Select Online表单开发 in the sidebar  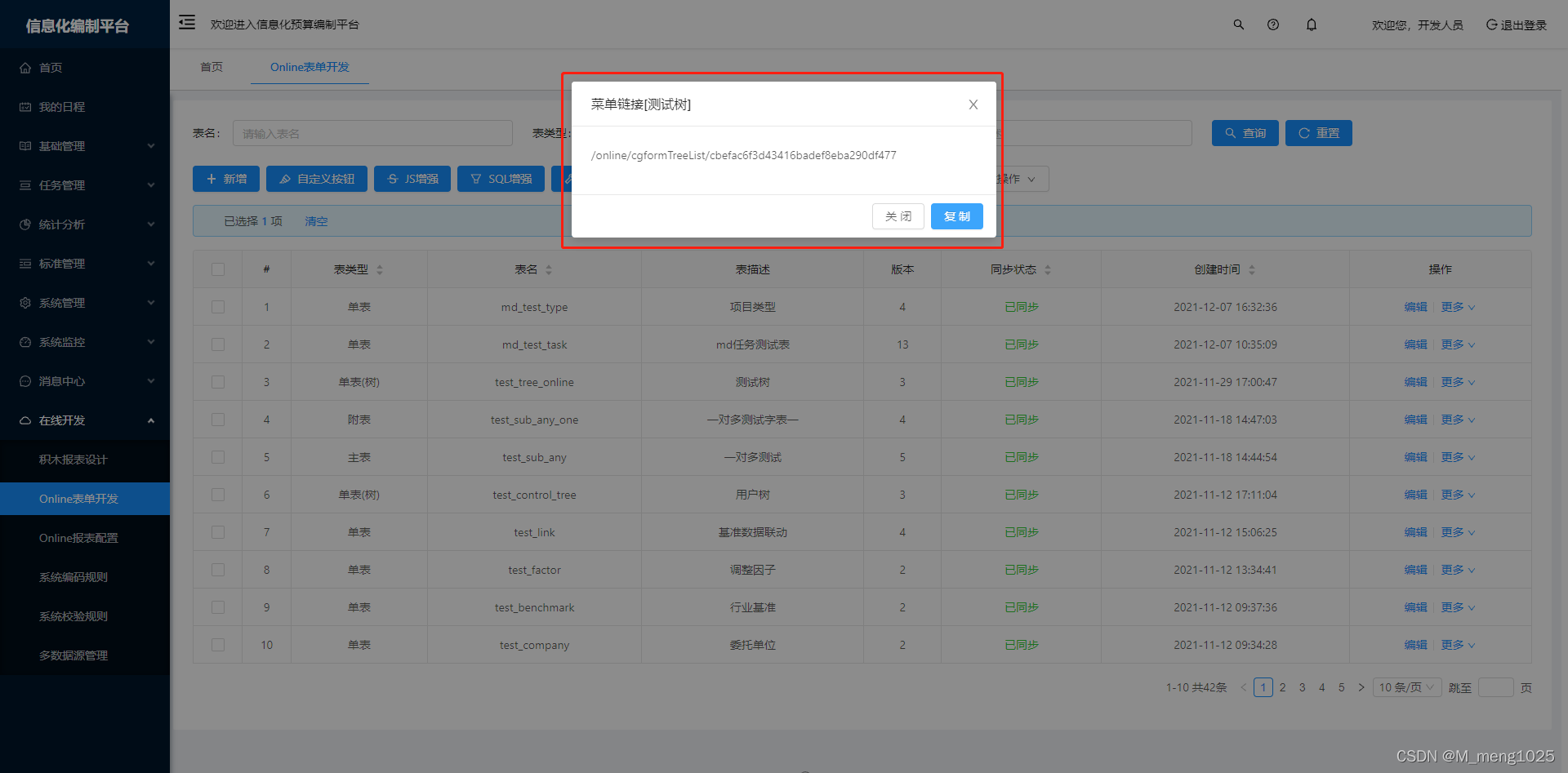(85, 499)
